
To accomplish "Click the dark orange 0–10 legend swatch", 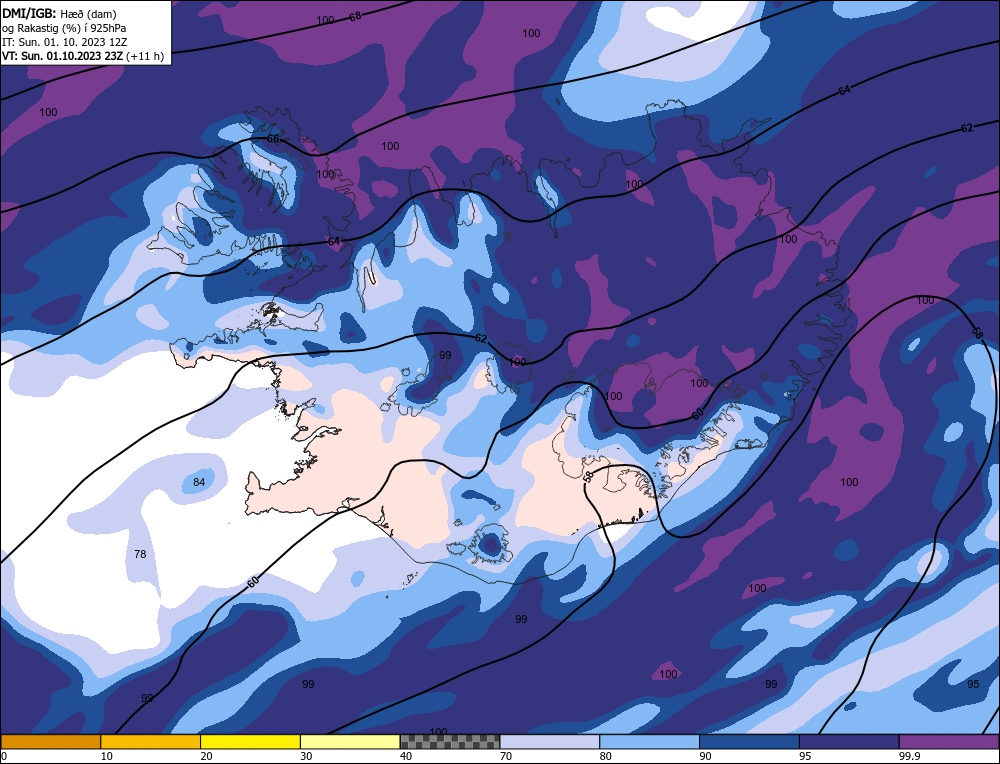I will [50, 741].
